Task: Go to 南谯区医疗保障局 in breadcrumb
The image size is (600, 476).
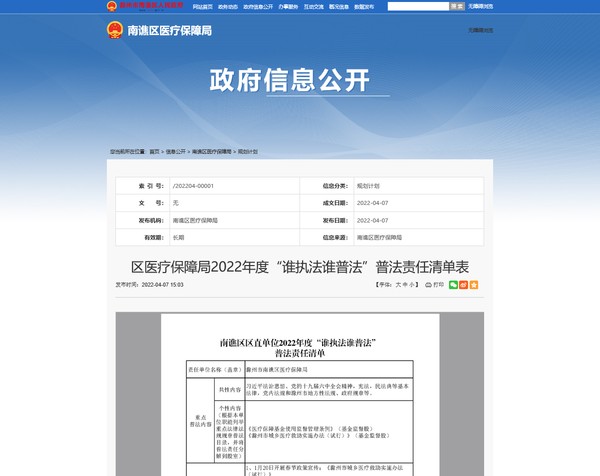Action: 212,152
